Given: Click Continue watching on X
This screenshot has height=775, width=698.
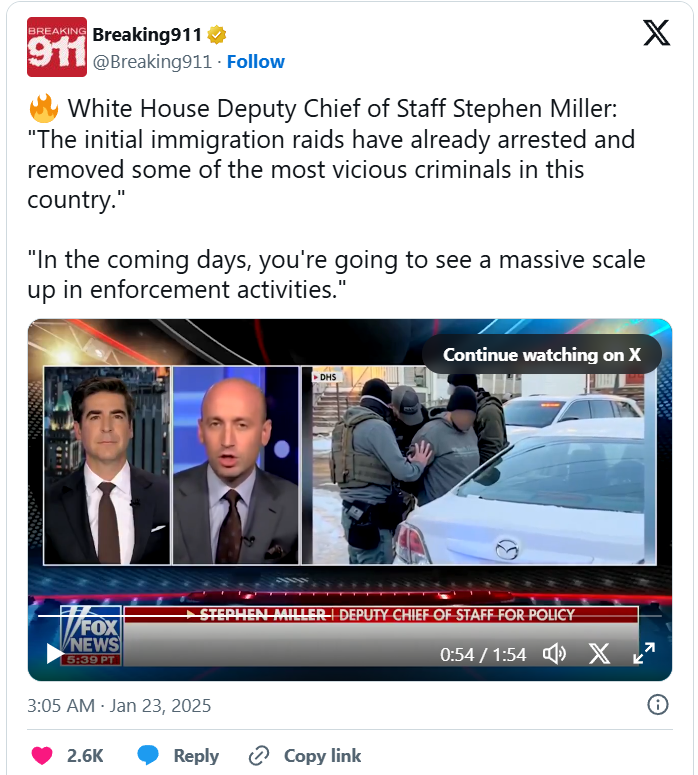Looking at the screenshot, I should pyautogui.click(x=542, y=354).
